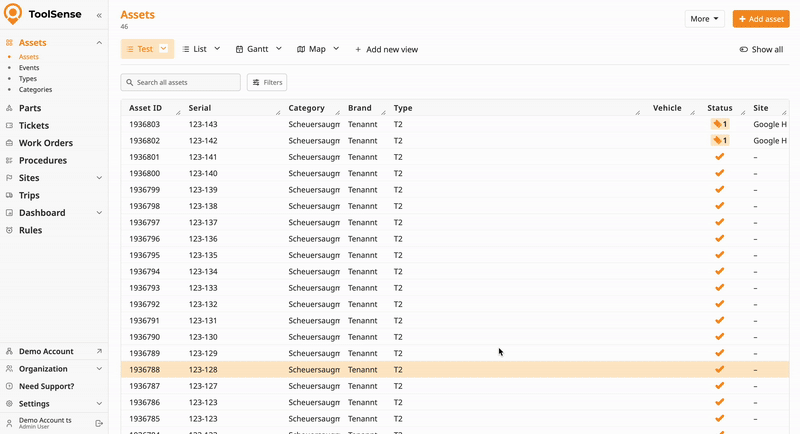
Task: Click the Add asset button
Action: (760, 19)
